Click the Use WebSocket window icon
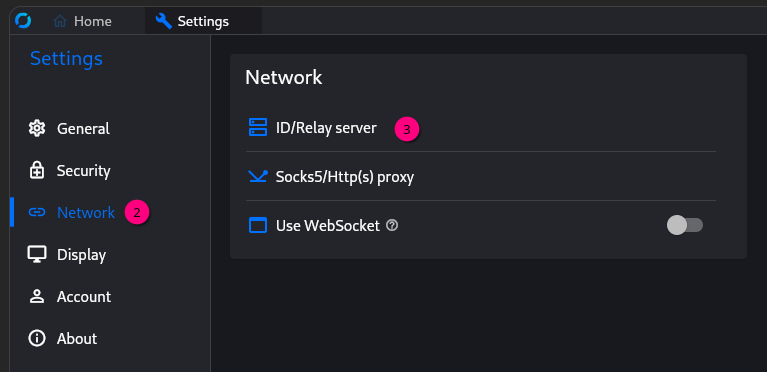The height and width of the screenshot is (372, 767). point(258,225)
